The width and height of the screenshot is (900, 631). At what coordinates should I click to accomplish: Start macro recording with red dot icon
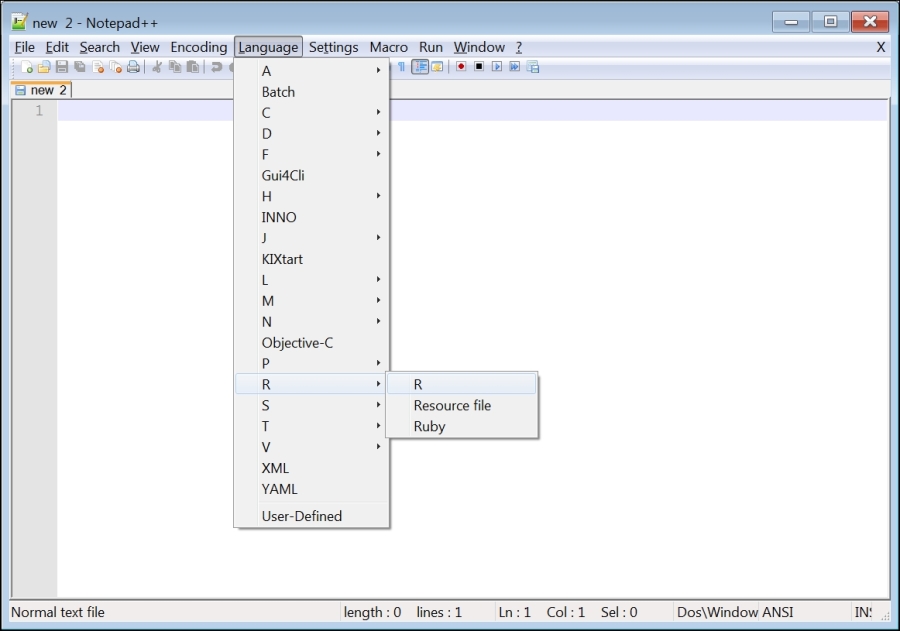tap(461, 67)
